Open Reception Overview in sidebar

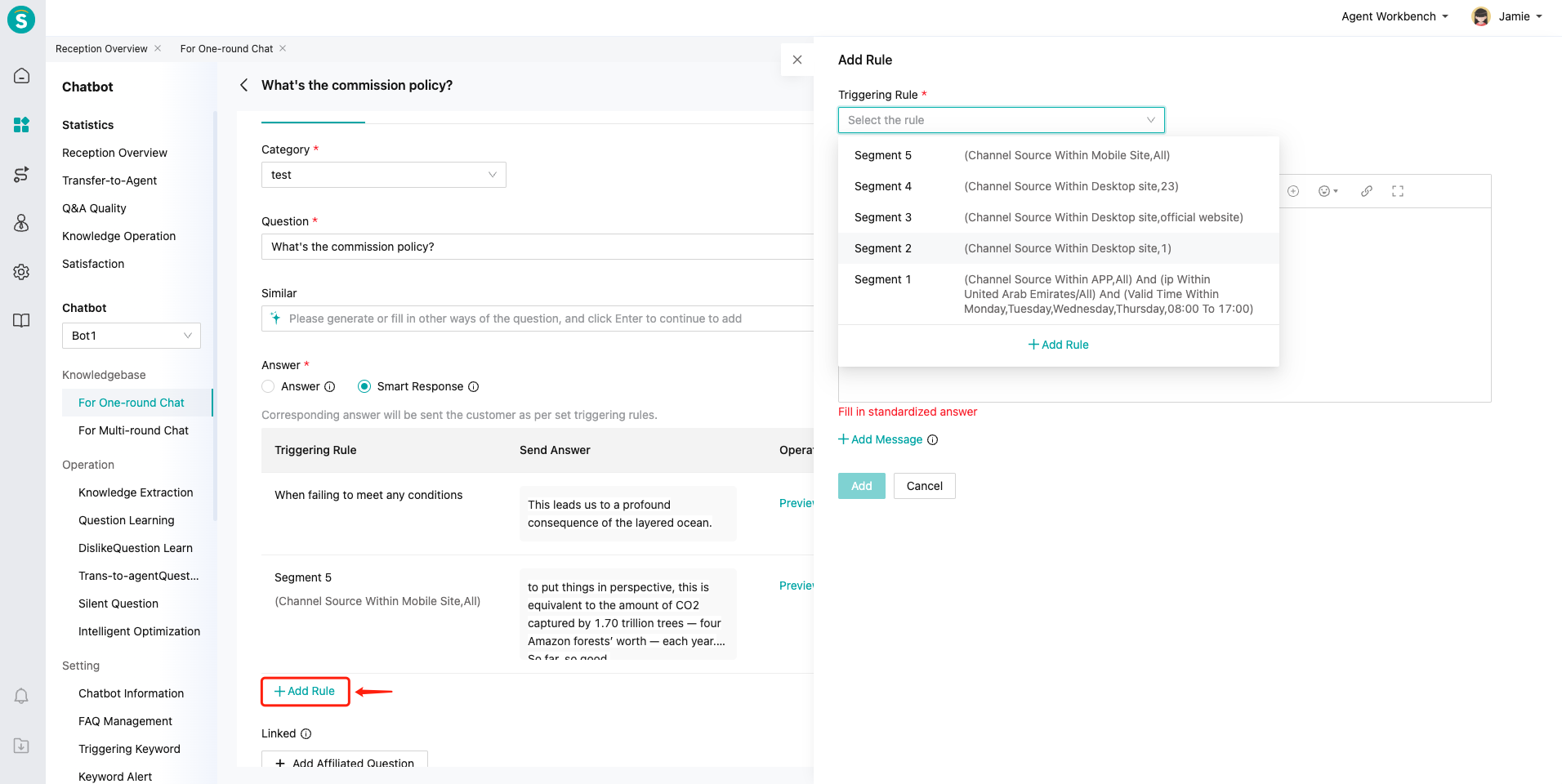click(114, 153)
